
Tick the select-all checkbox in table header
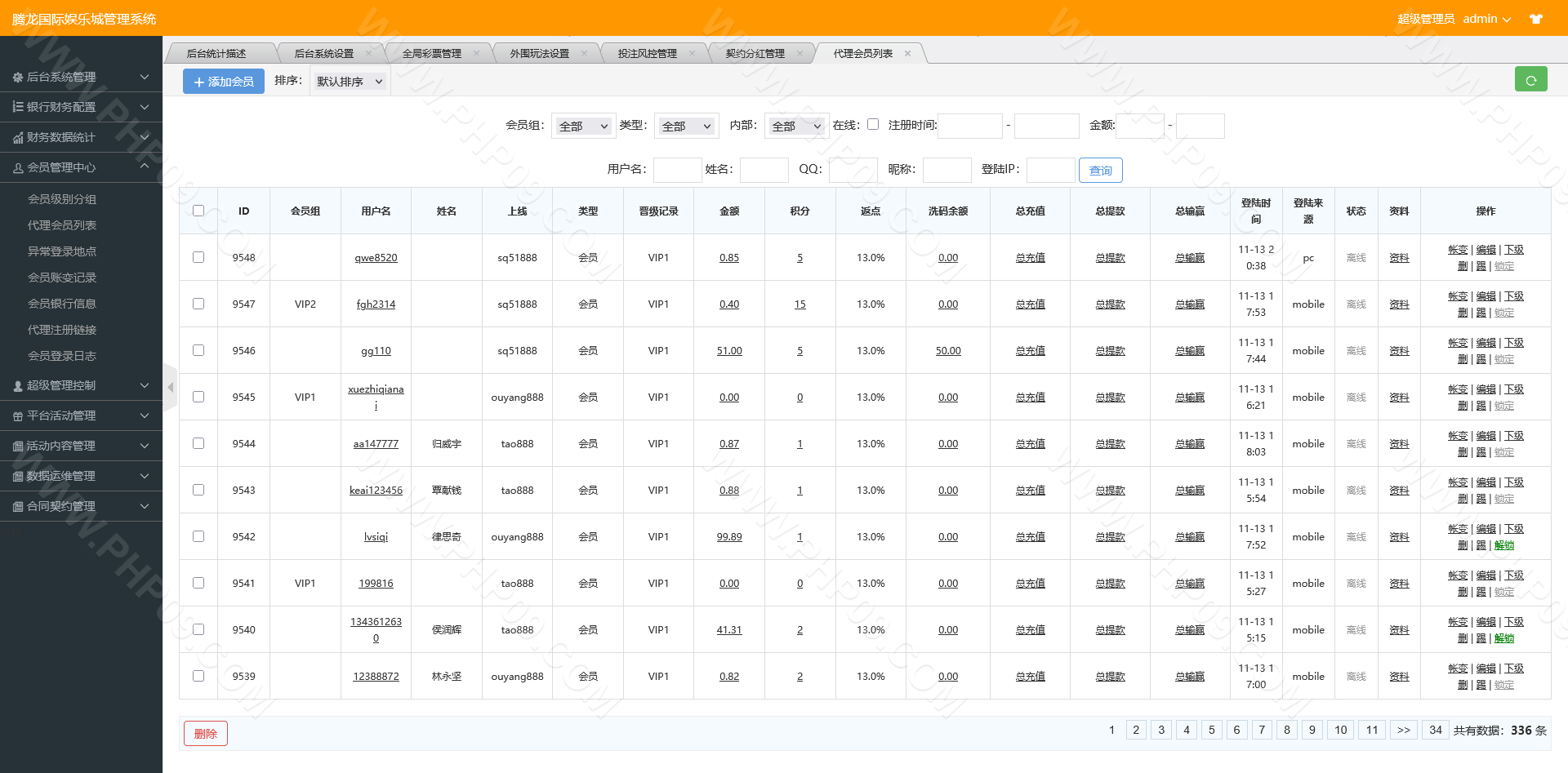point(198,211)
